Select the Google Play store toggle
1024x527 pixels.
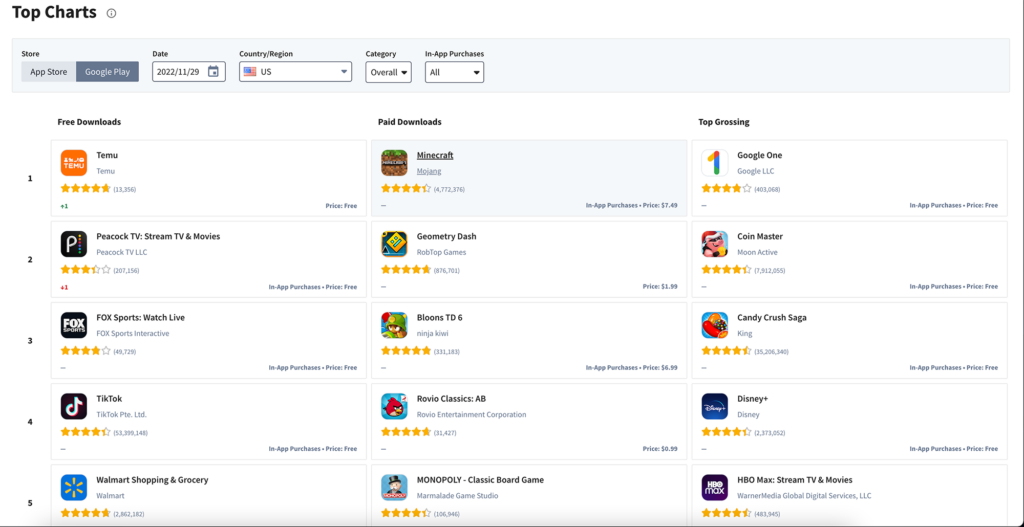[107, 72]
